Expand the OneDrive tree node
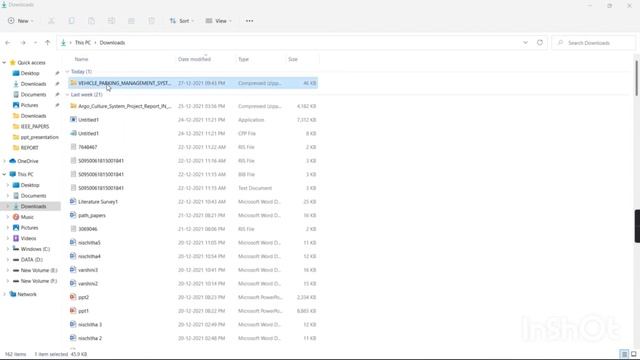The width and height of the screenshot is (640, 360). tap(4, 161)
